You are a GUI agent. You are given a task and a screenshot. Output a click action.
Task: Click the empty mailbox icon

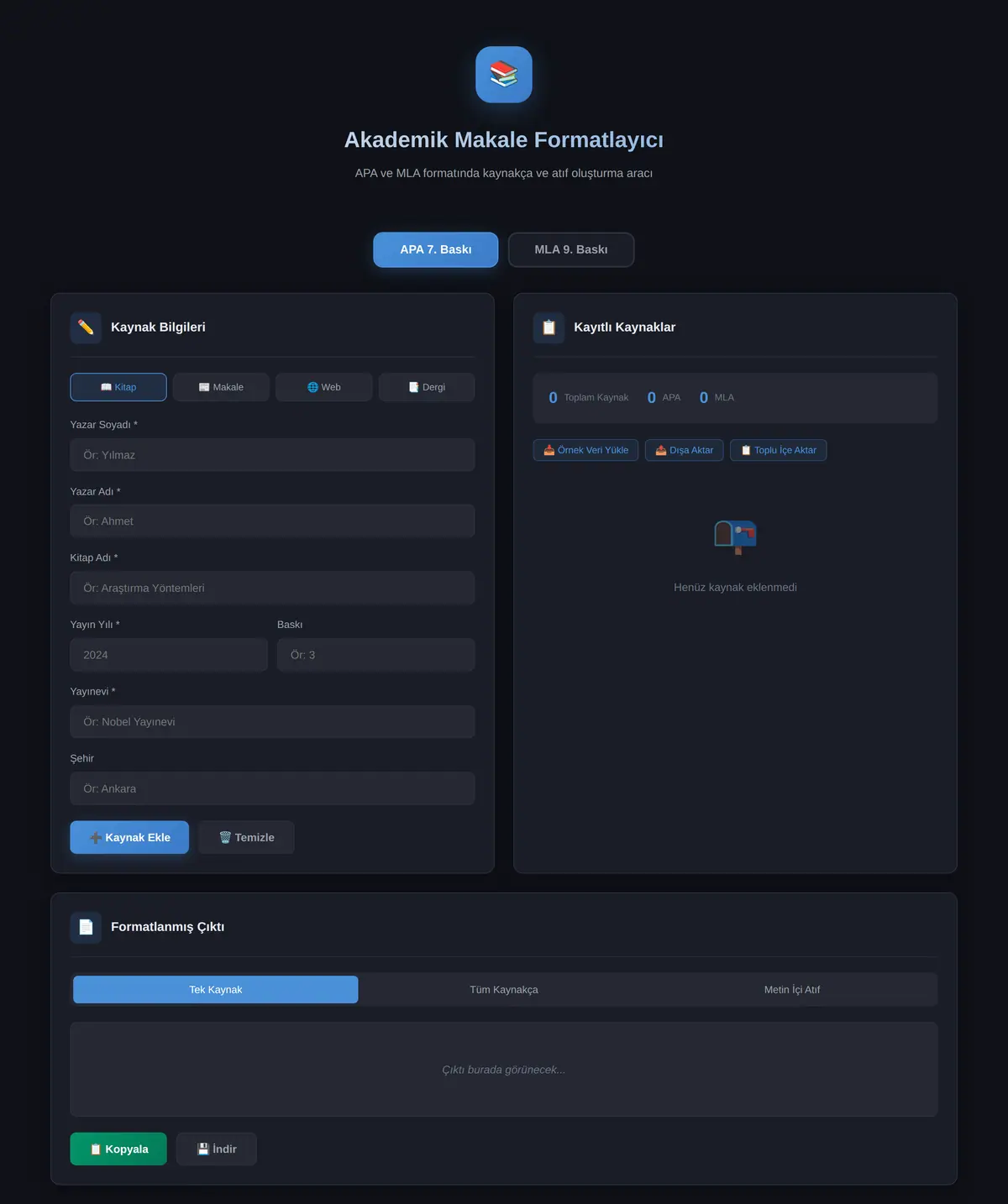click(x=735, y=537)
